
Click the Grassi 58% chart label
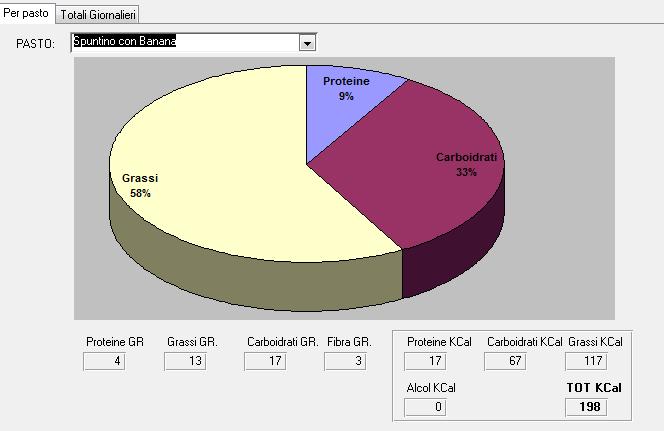tap(140, 185)
